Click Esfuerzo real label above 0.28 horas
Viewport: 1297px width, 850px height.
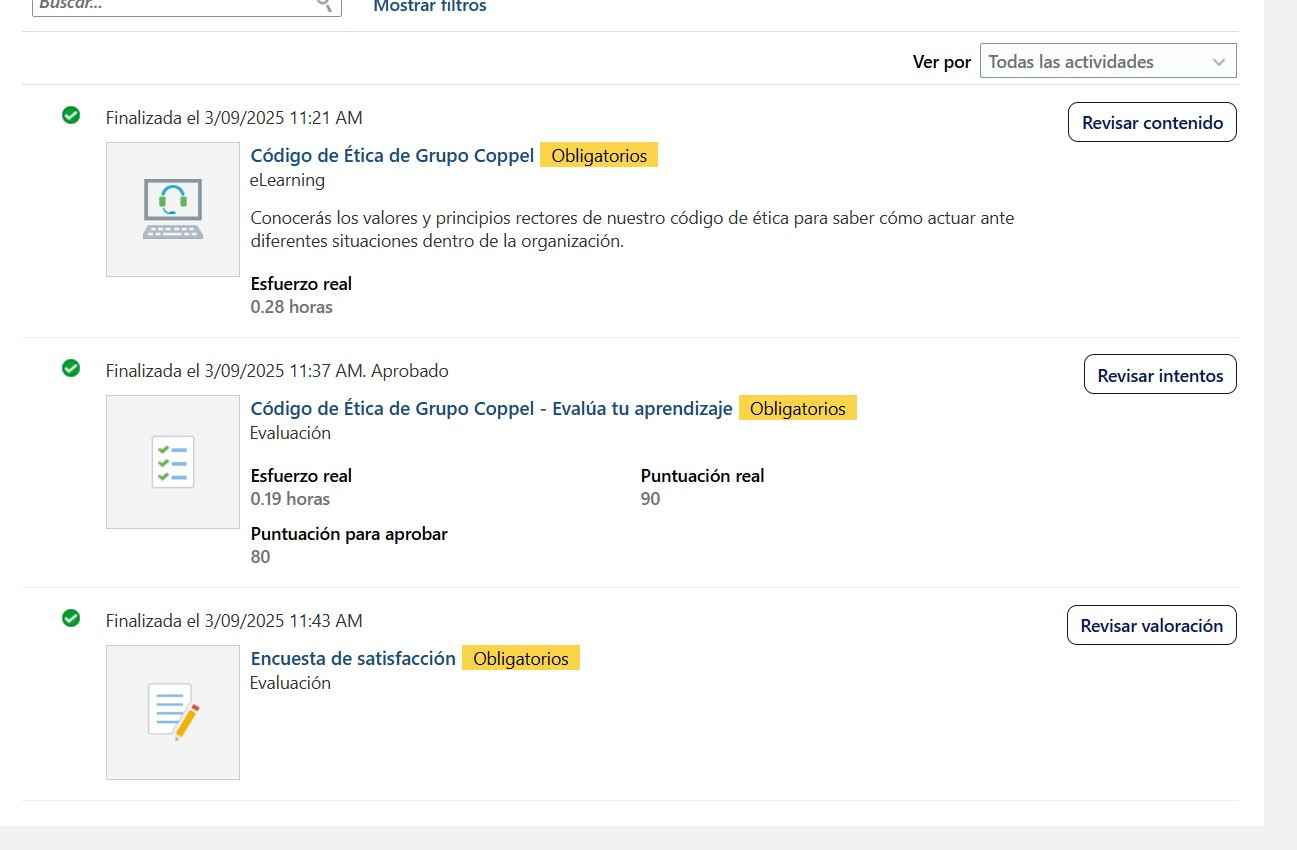tap(301, 284)
